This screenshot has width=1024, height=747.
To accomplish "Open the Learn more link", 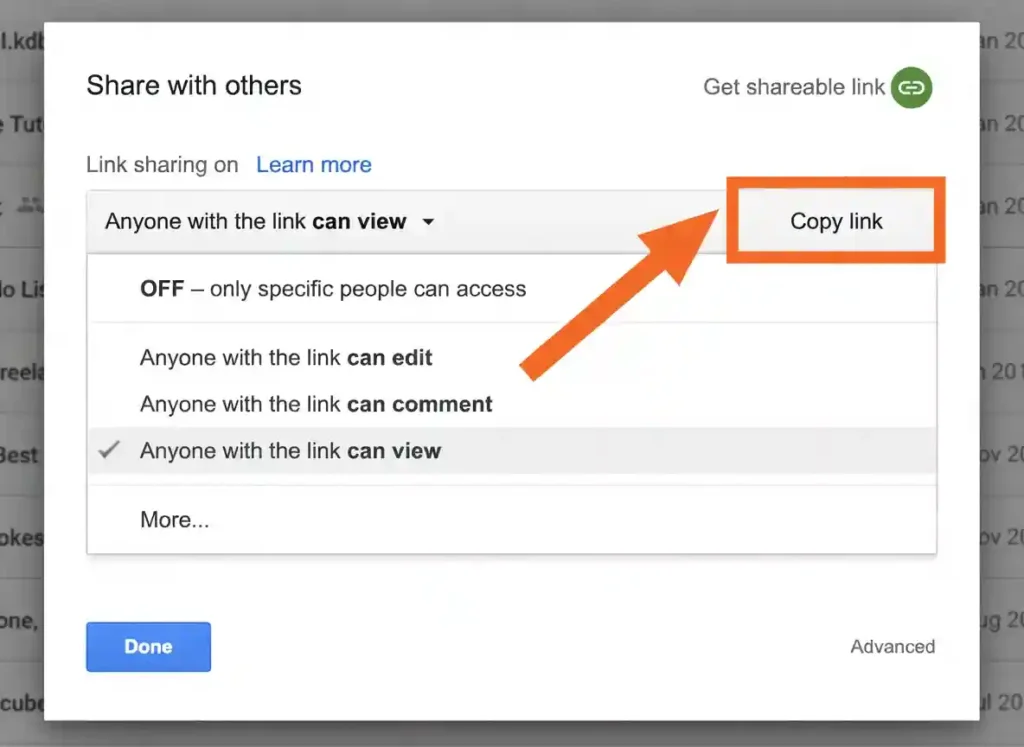I will (313, 165).
